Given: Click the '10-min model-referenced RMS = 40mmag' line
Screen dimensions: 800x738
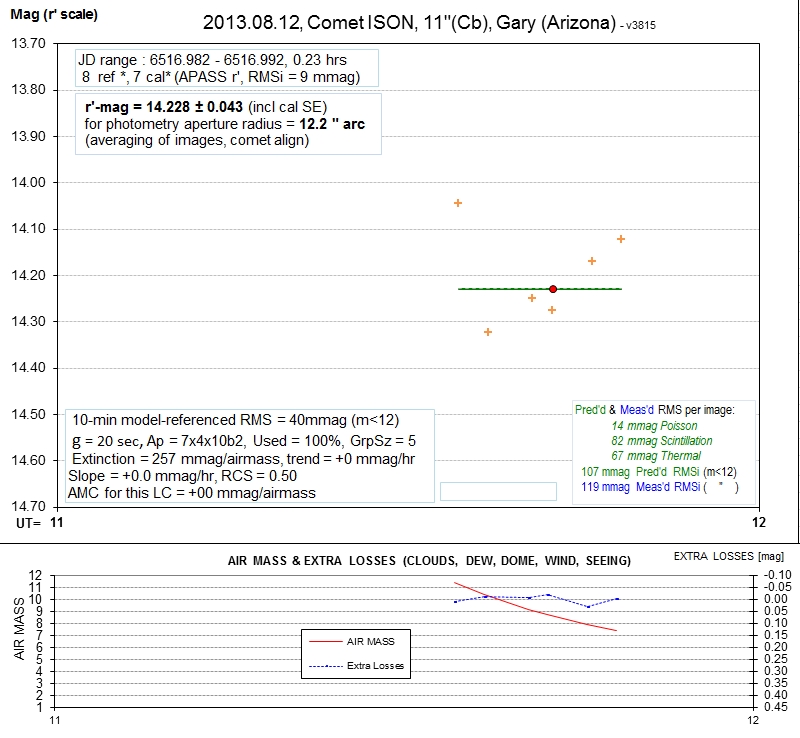Looking at the screenshot, I should (235, 420).
